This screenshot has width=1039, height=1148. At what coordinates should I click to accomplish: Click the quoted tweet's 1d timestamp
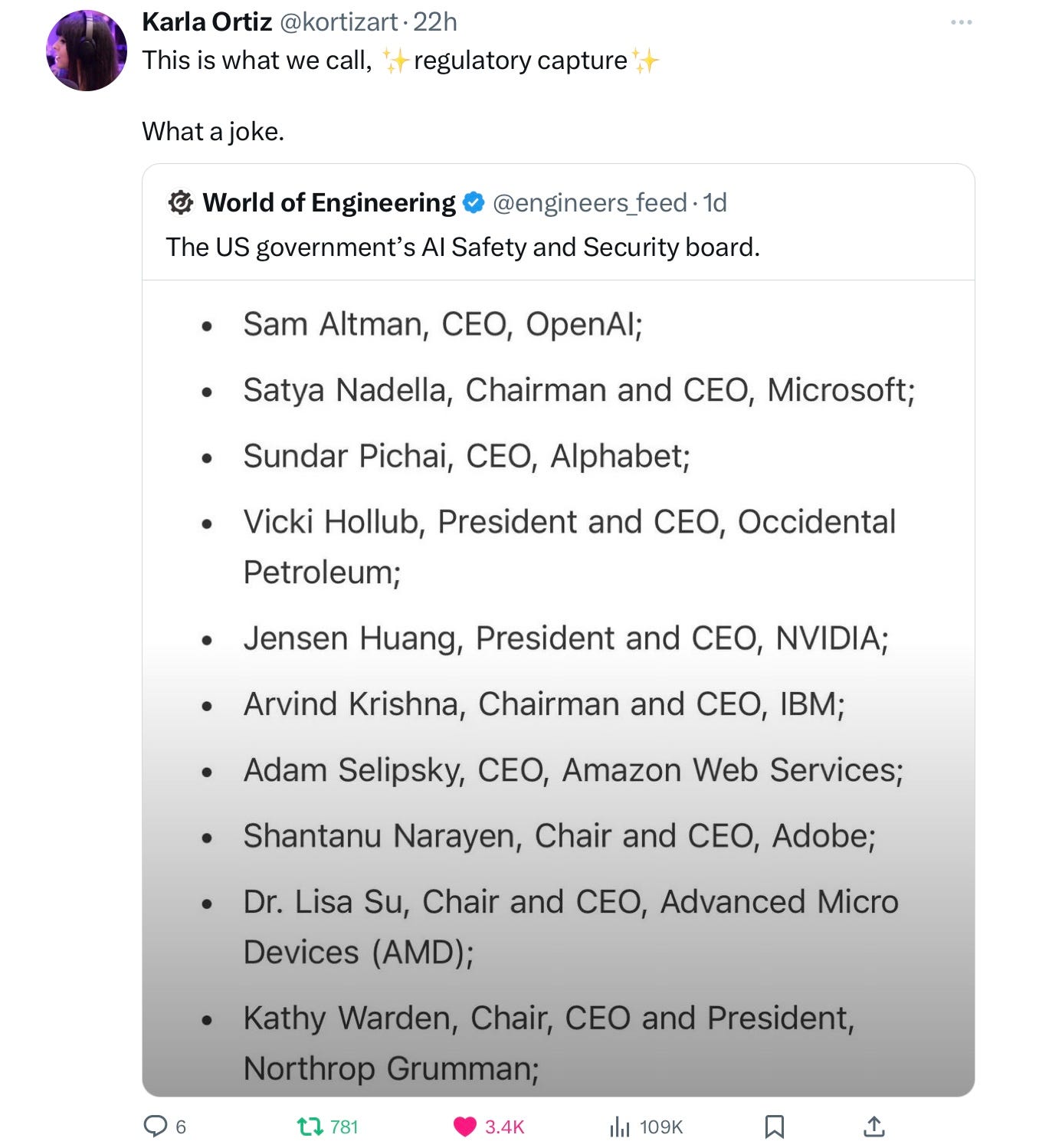point(716,203)
